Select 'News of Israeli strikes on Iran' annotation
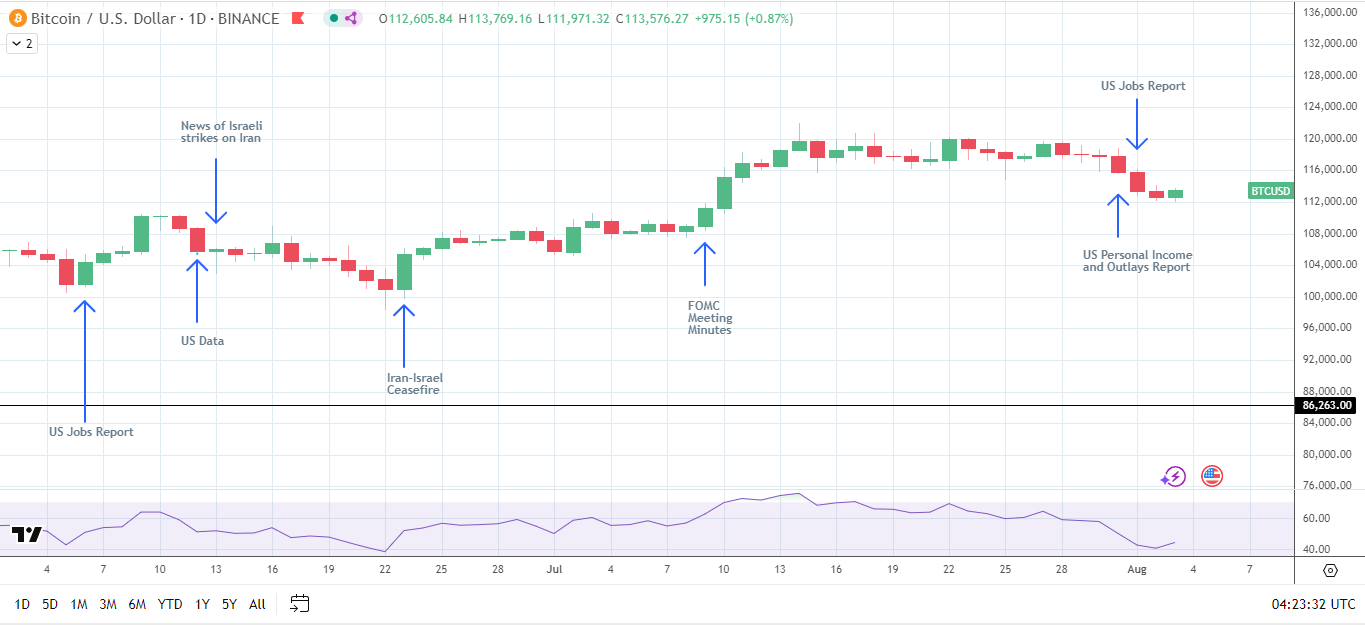The image size is (1365, 625). (221, 132)
